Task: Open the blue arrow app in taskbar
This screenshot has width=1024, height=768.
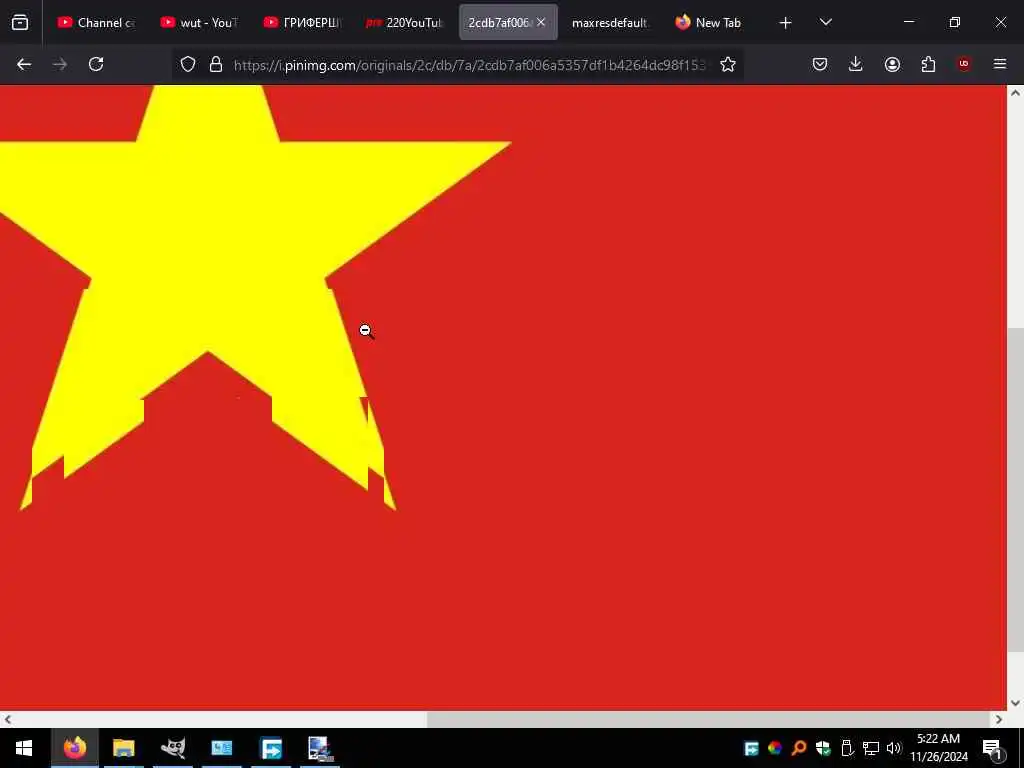Action: coord(271,748)
